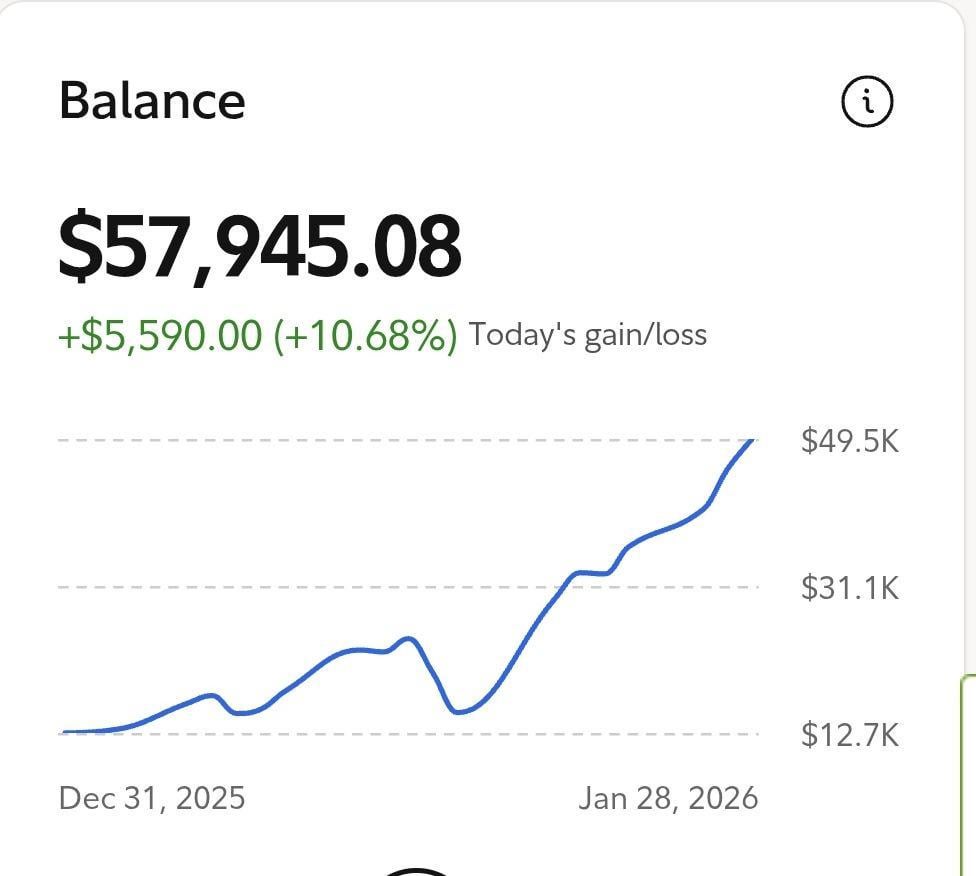
Task: Select the $31.1K axis label
Action: coord(849,588)
